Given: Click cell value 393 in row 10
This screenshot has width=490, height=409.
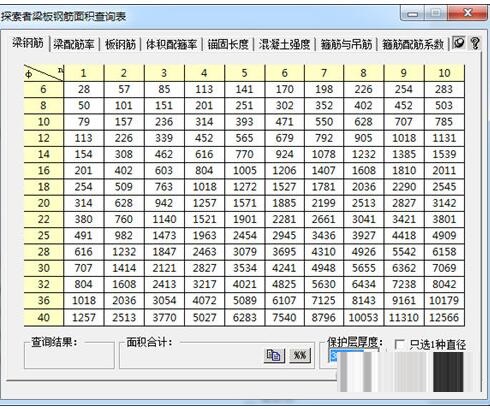Looking at the screenshot, I should [x=244, y=122].
